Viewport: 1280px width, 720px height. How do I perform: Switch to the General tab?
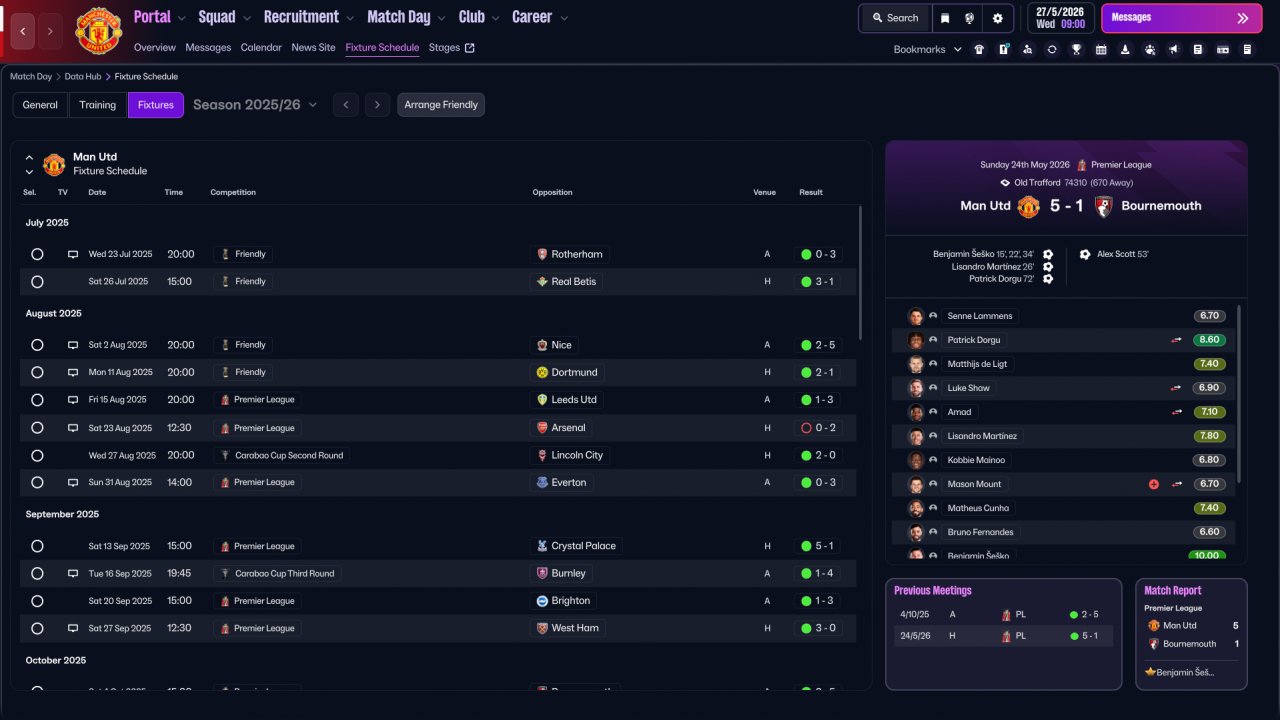pyautogui.click(x=40, y=105)
